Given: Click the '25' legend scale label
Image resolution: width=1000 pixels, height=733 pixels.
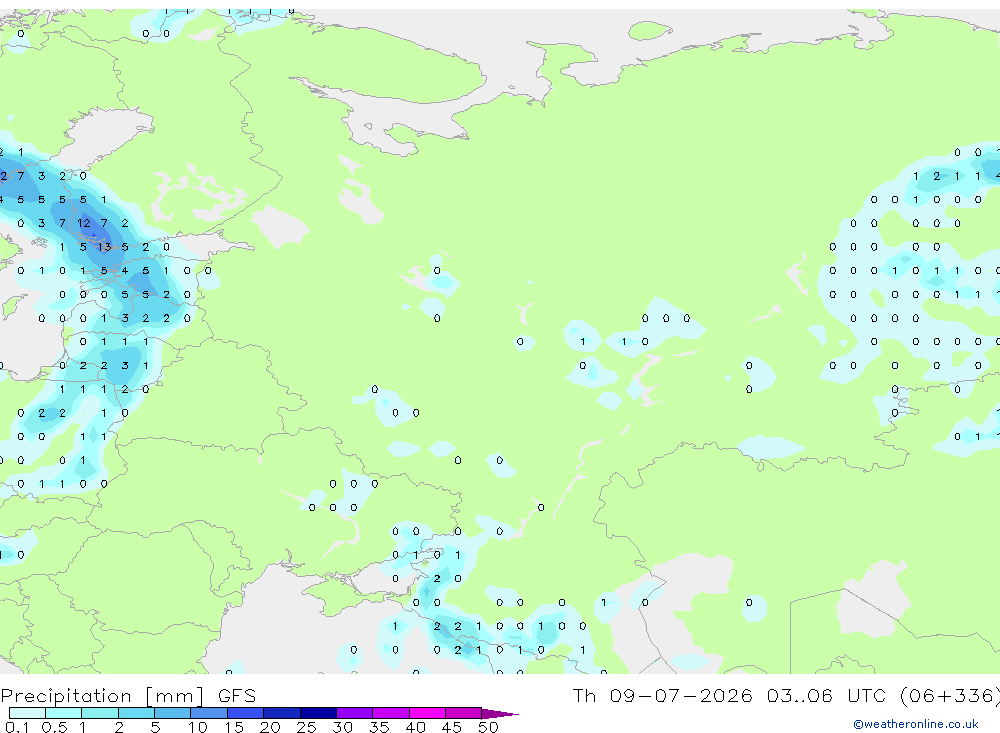Looking at the screenshot, I should click(306, 727).
